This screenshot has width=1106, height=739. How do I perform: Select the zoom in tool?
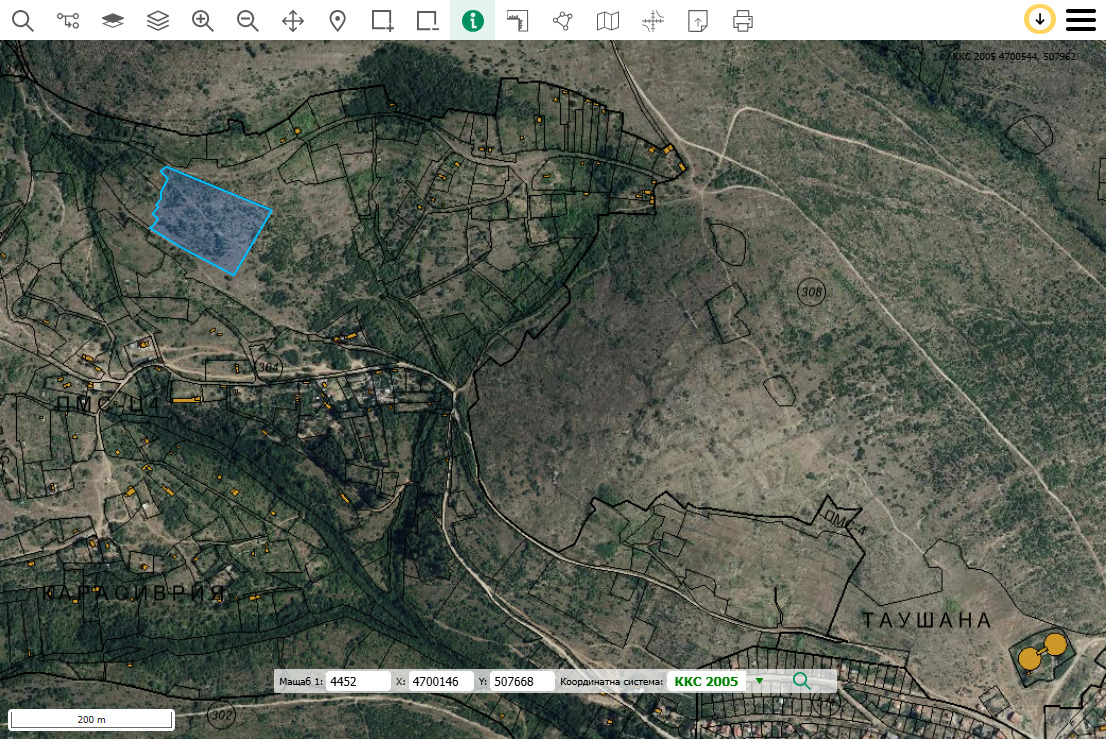(x=203, y=20)
